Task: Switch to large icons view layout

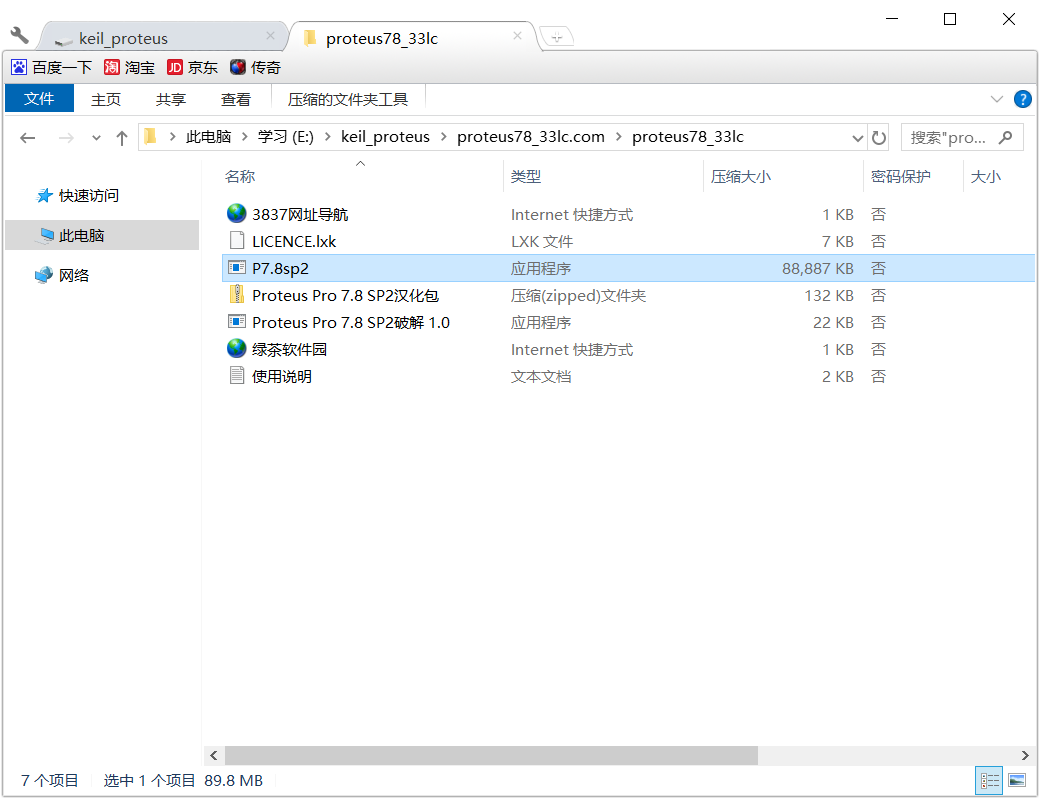Action: pos(1017,780)
